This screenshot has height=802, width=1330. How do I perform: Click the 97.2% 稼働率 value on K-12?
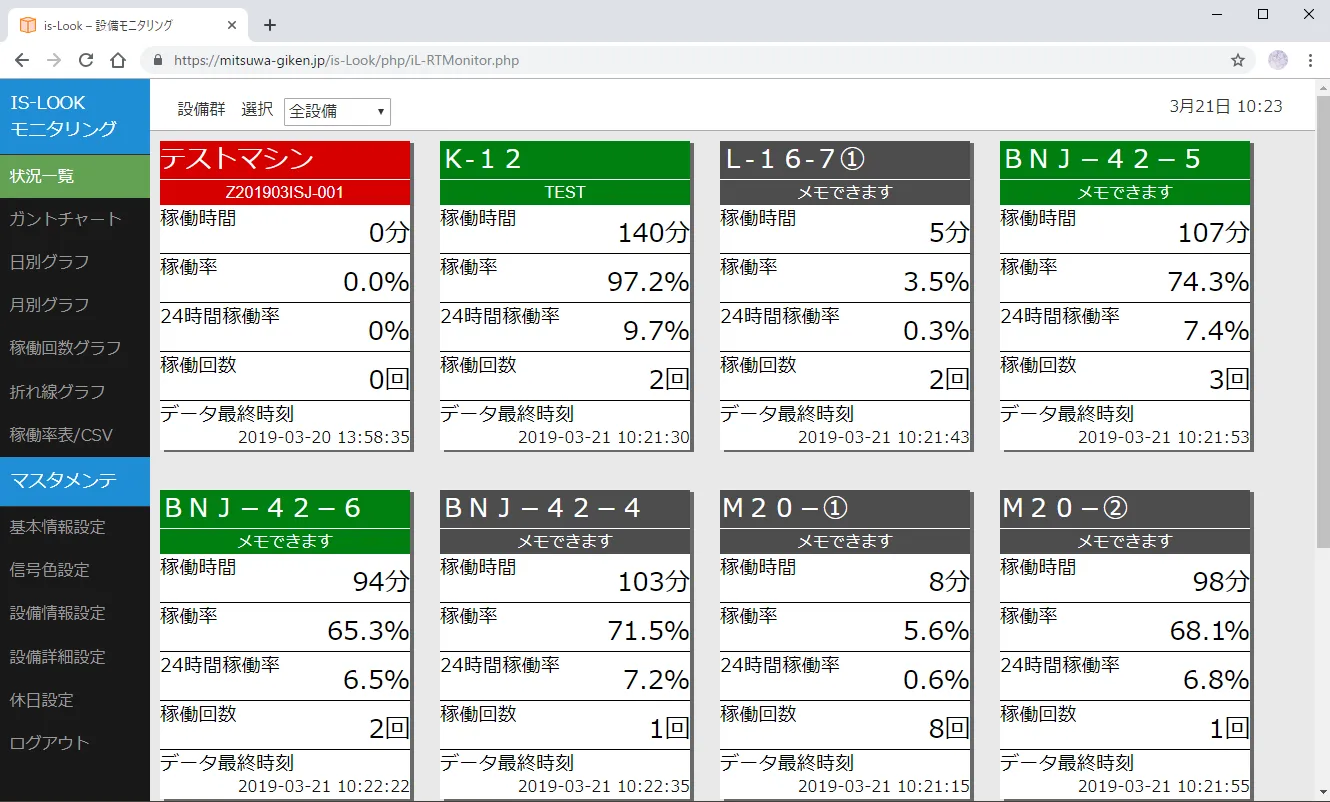pyautogui.click(x=648, y=282)
